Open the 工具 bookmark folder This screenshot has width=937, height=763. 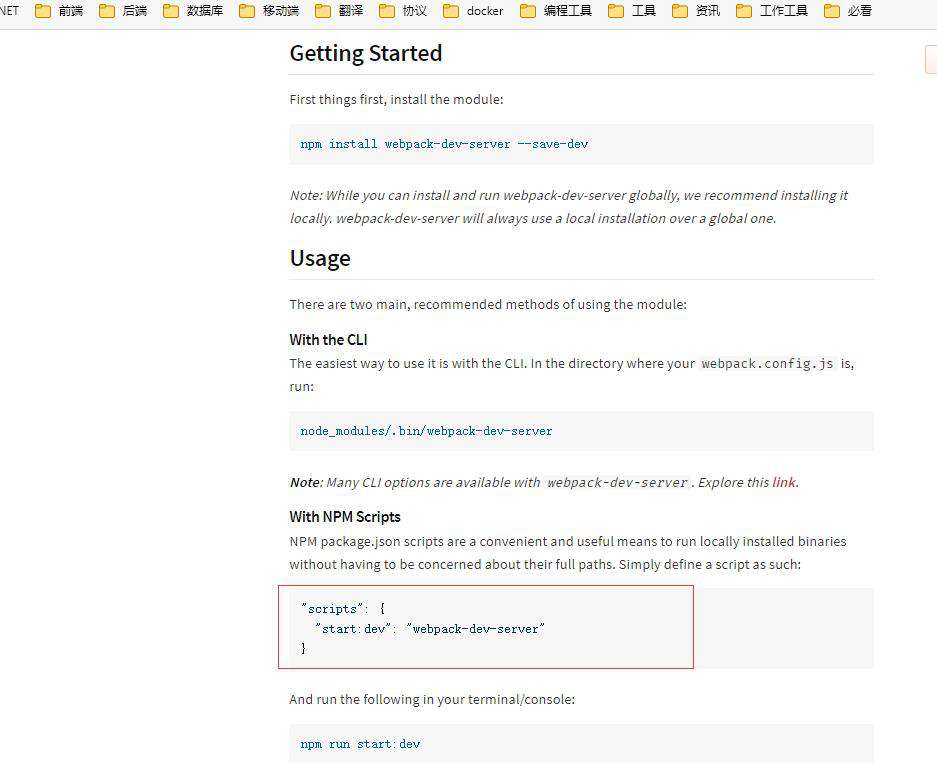click(632, 11)
